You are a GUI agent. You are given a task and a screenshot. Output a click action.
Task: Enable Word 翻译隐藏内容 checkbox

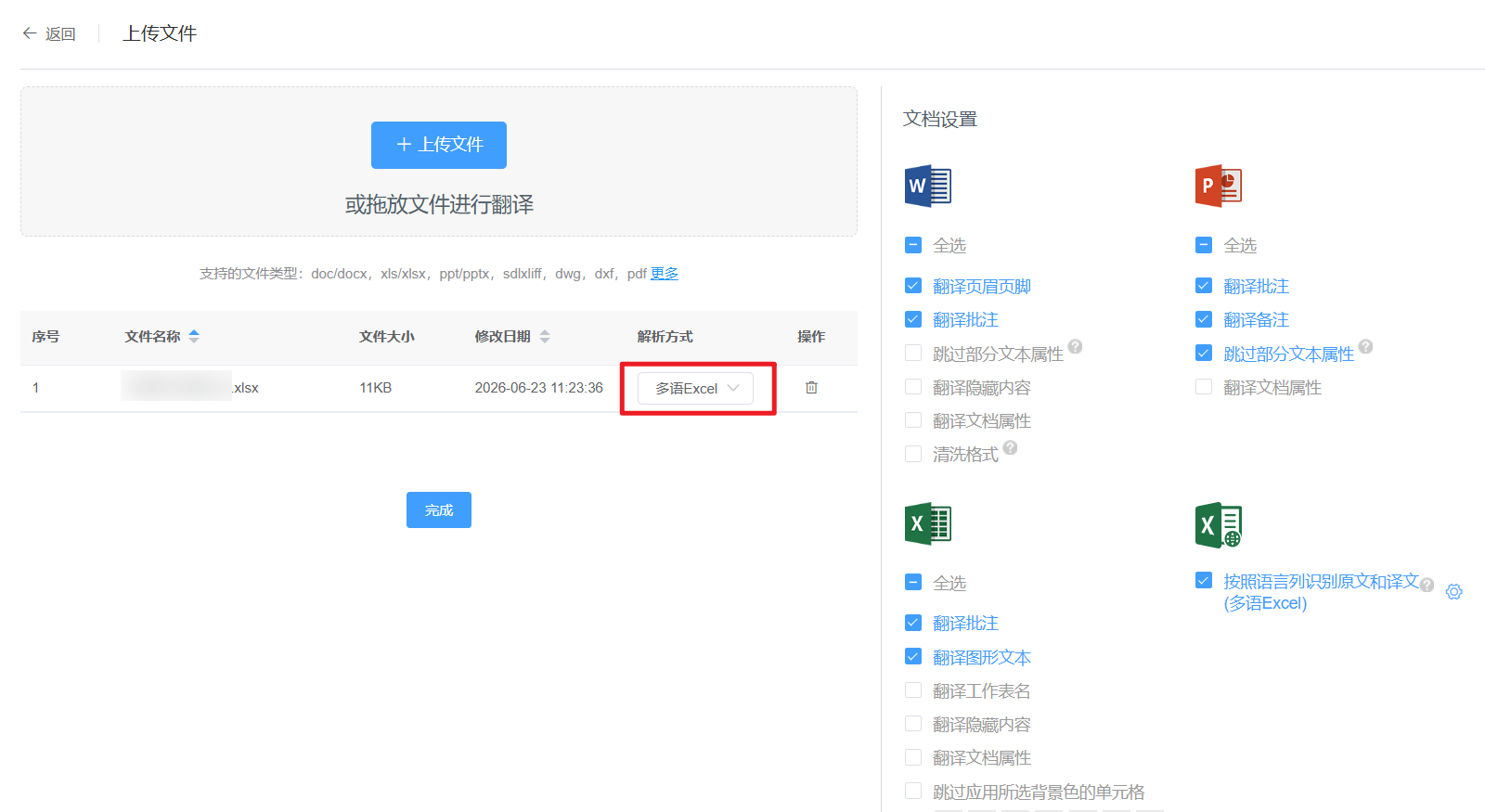(913, 387)
